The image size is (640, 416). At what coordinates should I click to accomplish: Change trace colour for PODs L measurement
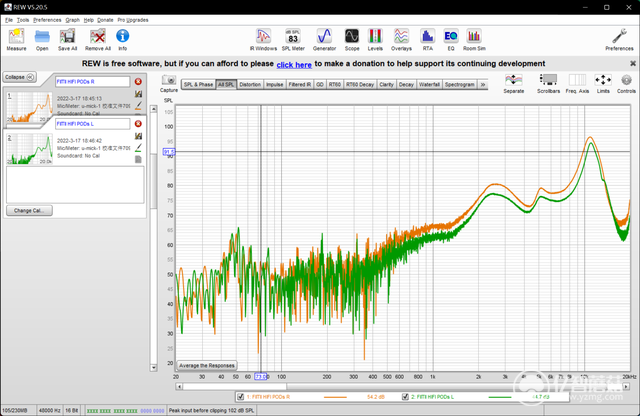[138, 147]
